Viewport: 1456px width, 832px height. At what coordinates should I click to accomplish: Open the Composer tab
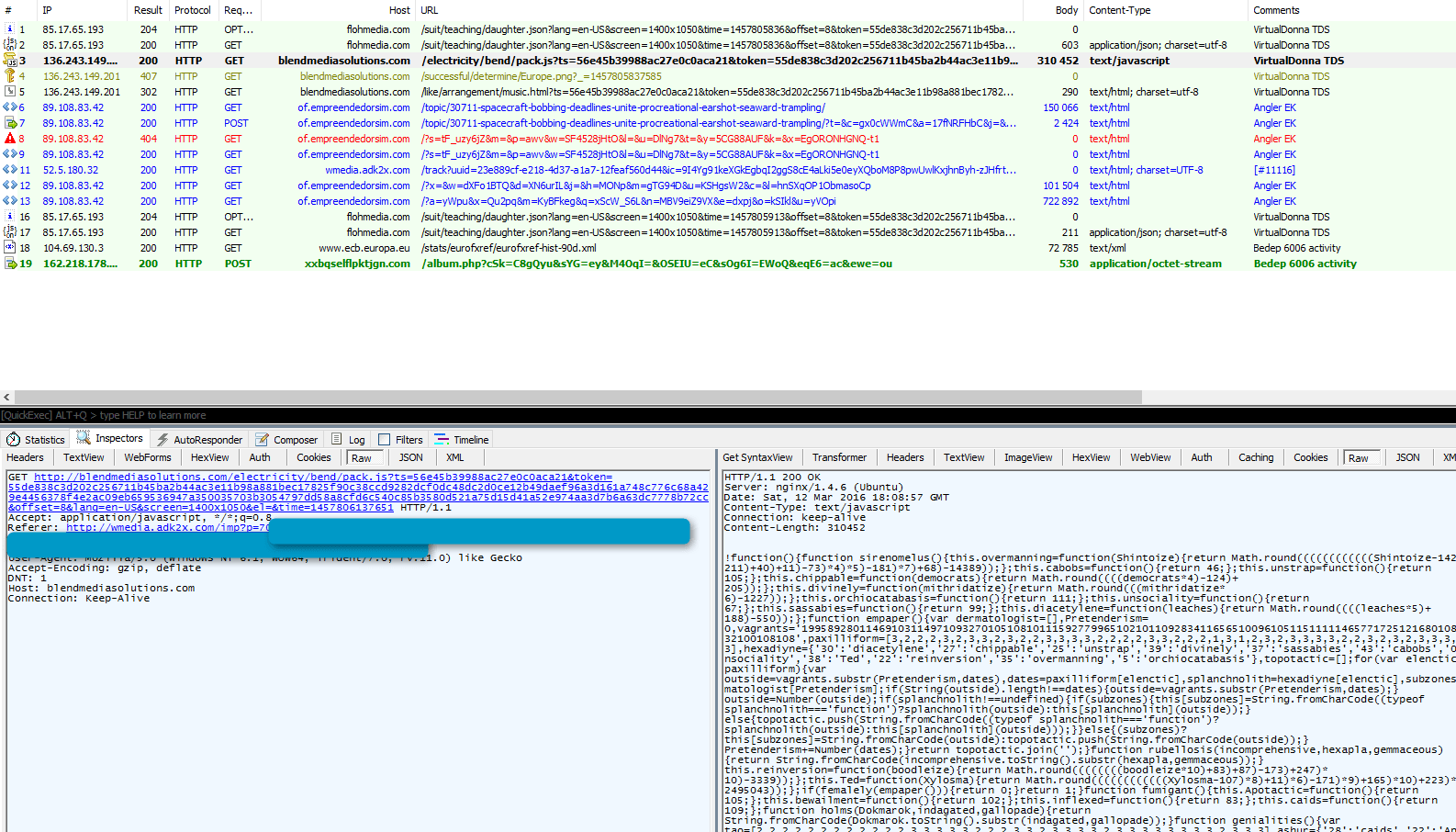pyautogui.click(x=286, y=440)
